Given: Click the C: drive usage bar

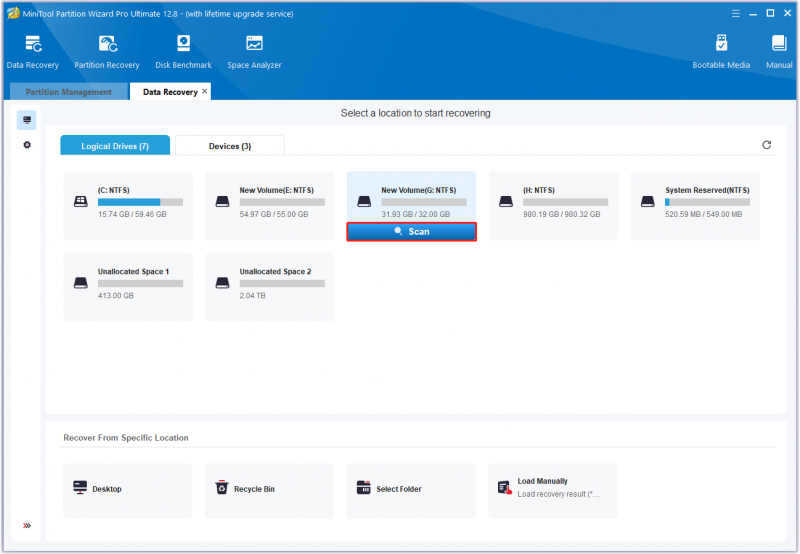Looking at the screenshot, I should 140,202.
